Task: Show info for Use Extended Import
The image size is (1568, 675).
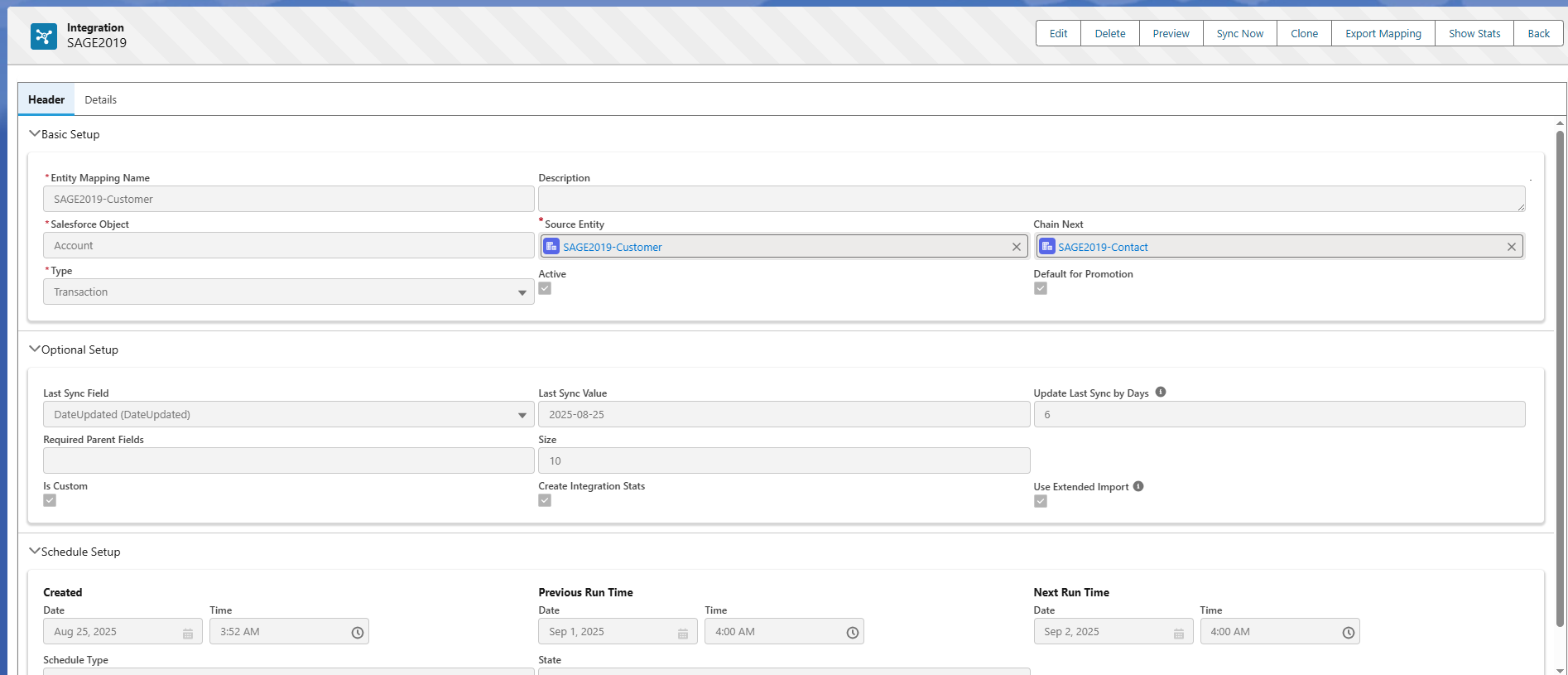Action: 1138,486
